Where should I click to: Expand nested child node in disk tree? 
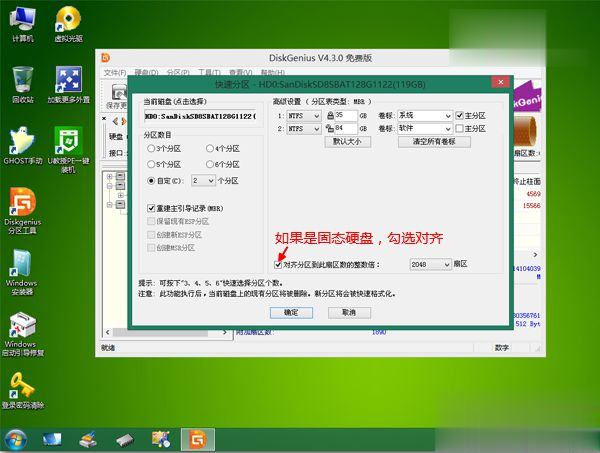click(121, 196)
